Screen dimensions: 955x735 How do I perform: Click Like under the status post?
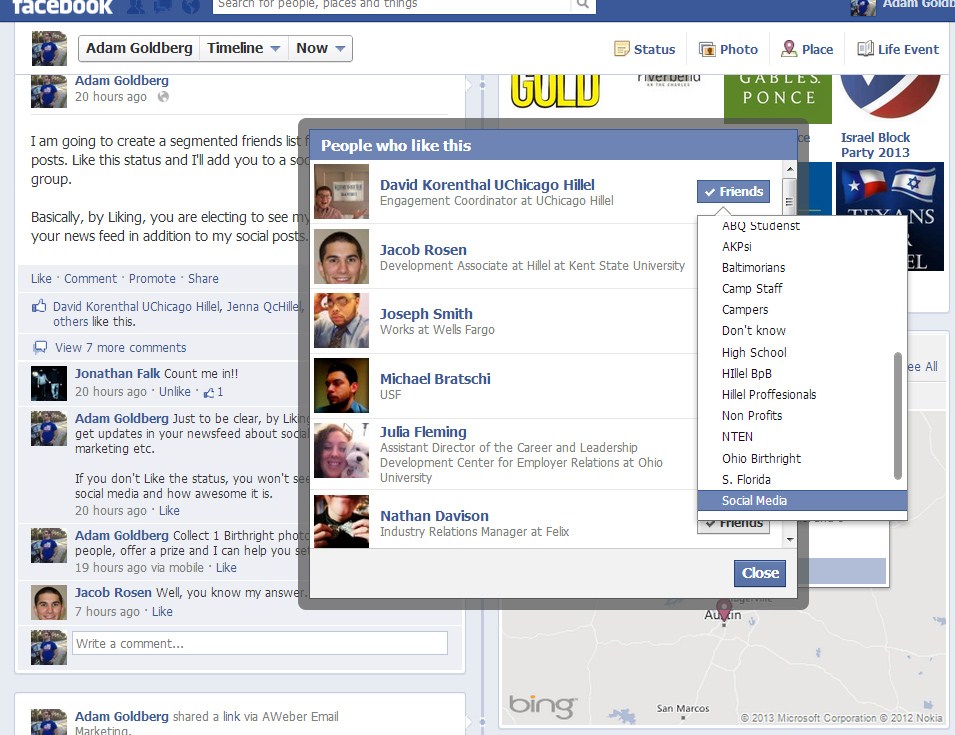point(41,278)
